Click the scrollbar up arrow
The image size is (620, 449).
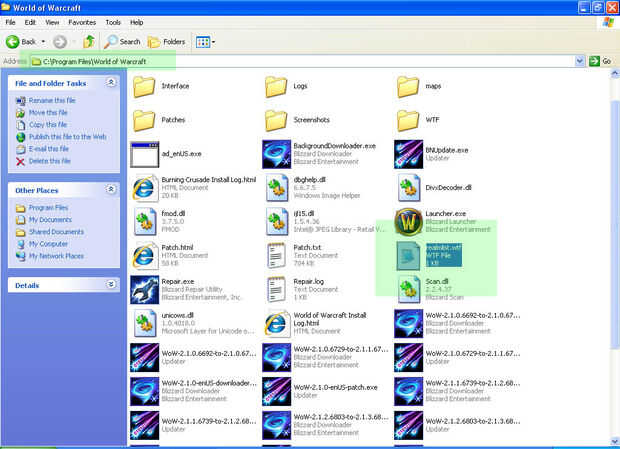coord(615,73)
